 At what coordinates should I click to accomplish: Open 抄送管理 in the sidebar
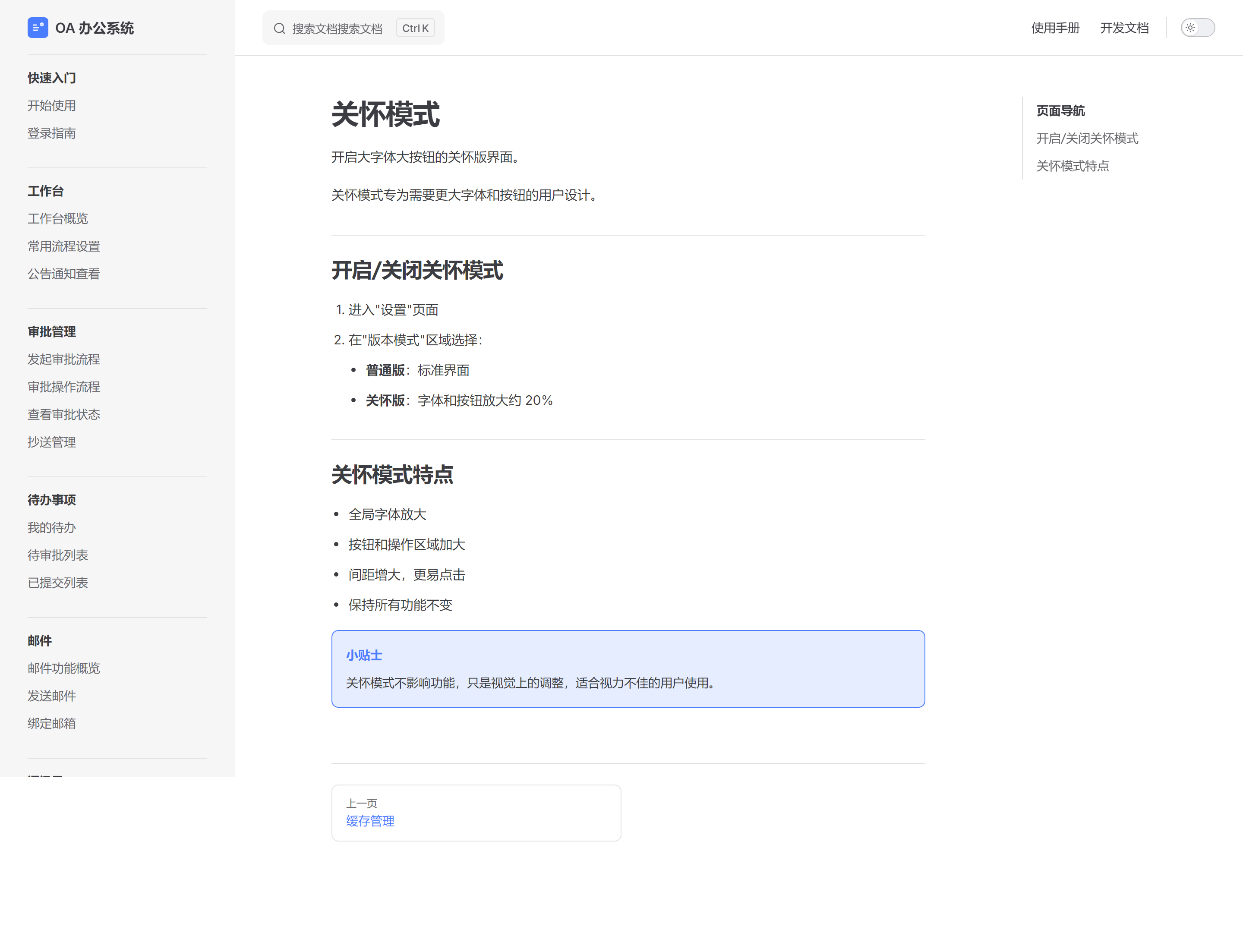click(x=52, y=442)
